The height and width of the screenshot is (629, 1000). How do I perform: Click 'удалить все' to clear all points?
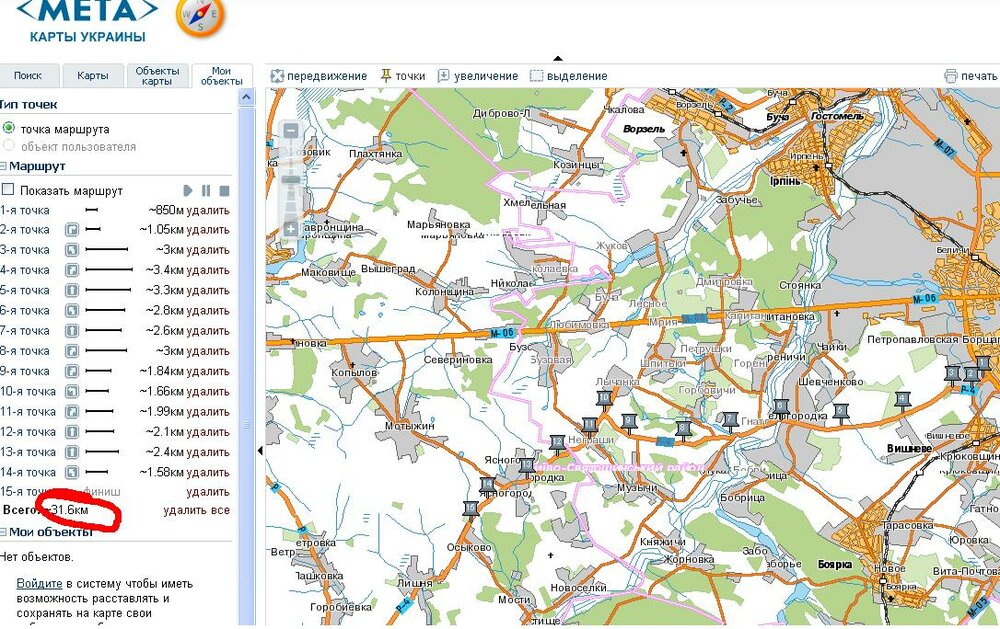click(196, 511)
